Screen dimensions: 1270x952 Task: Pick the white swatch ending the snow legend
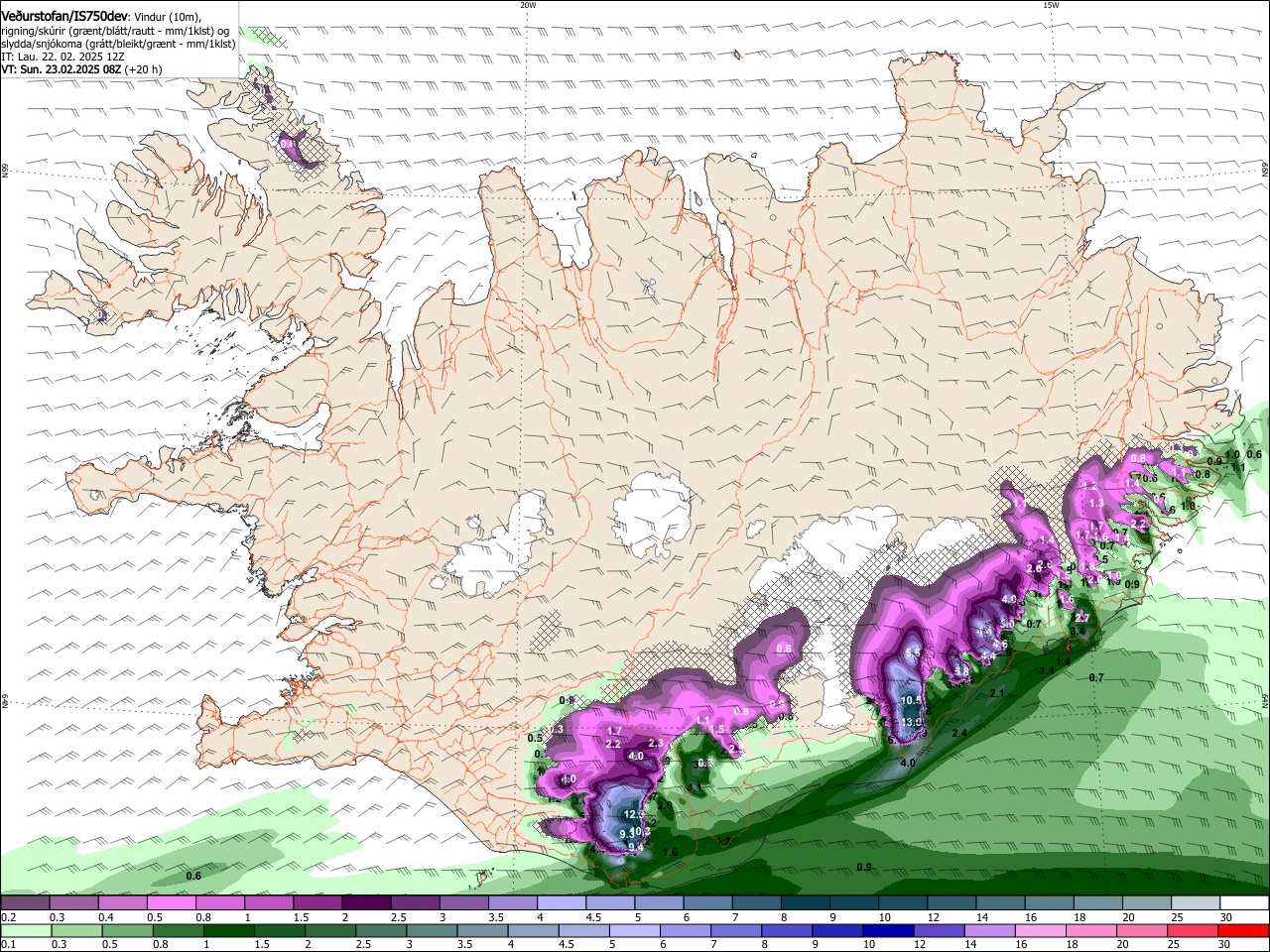[x=1244, y=903]
